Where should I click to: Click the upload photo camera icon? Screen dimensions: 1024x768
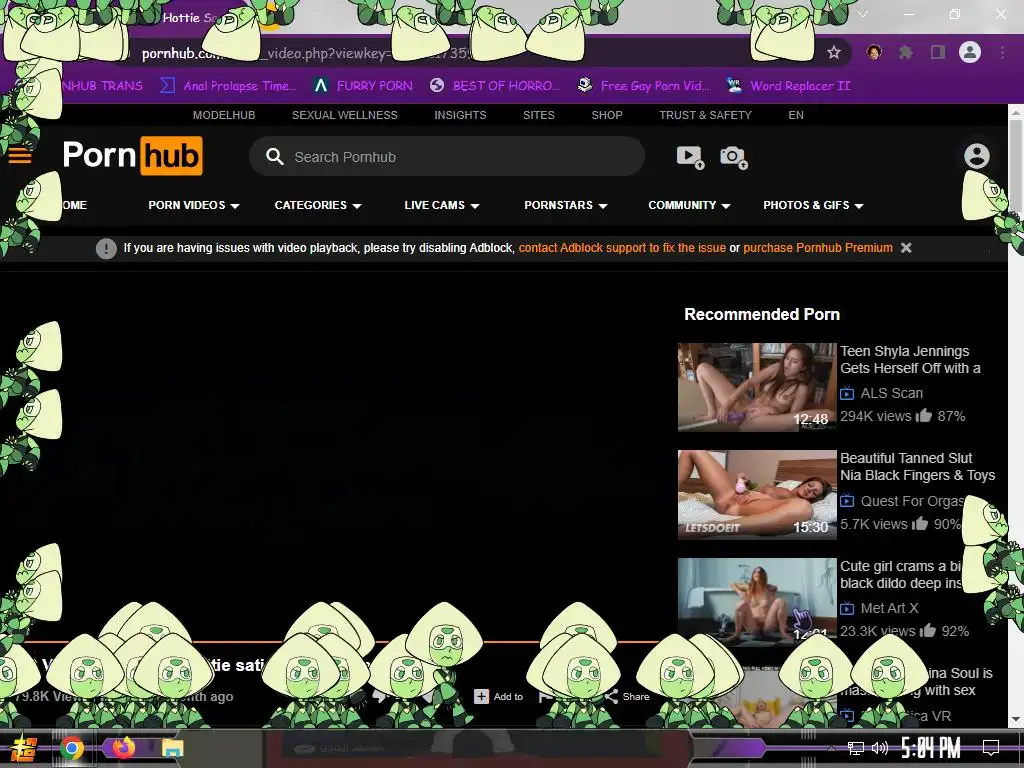(x=733, y=157)
